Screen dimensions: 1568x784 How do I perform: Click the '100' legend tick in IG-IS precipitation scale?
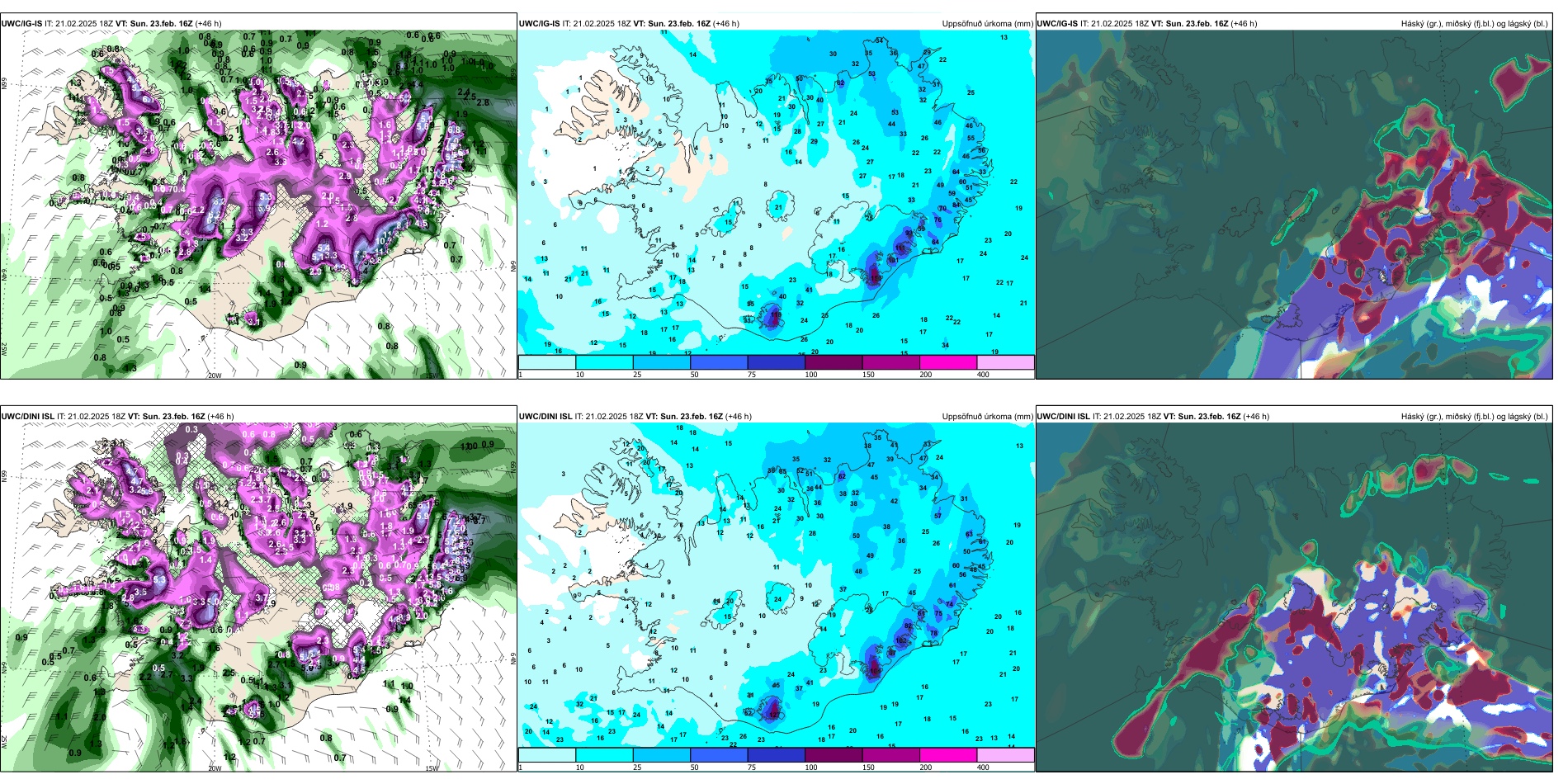point(811,375)
